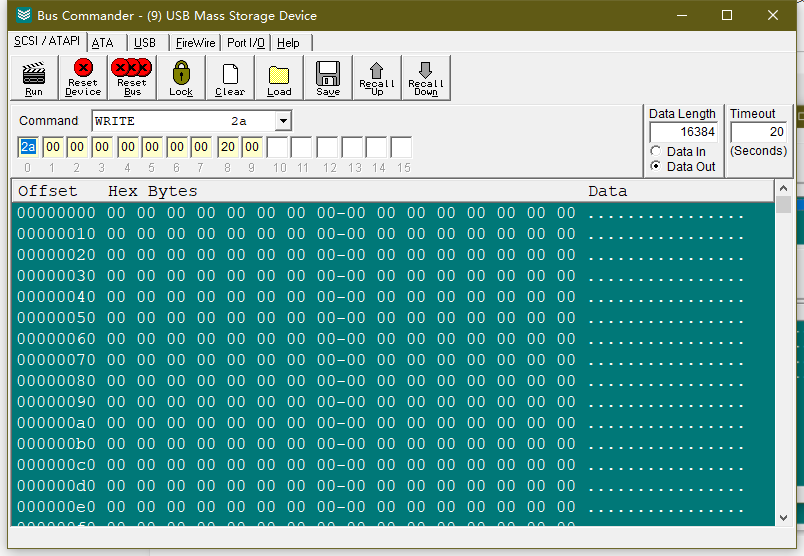Click the Data Length label
Viewport: 804px width, 556px height.
(x=682, y=114)
